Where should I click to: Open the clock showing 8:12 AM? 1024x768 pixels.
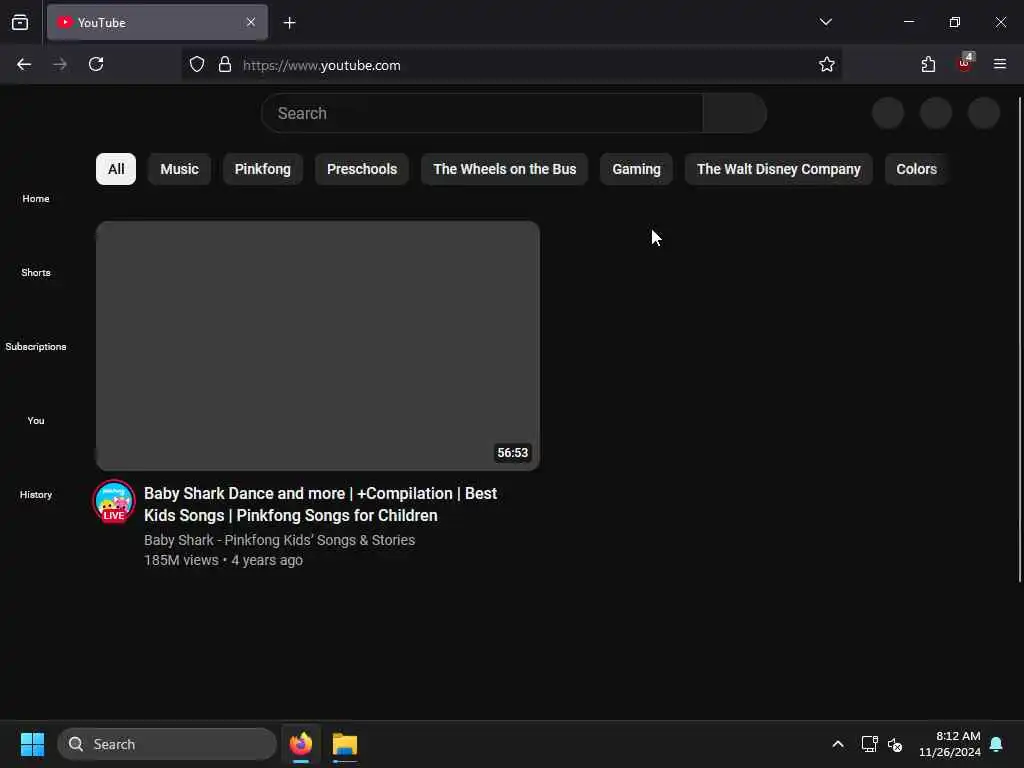coord(950,744)
